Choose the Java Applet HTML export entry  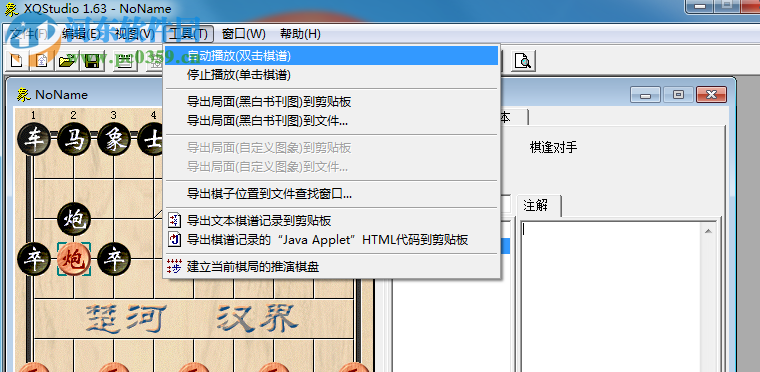(x=332, y=240)
